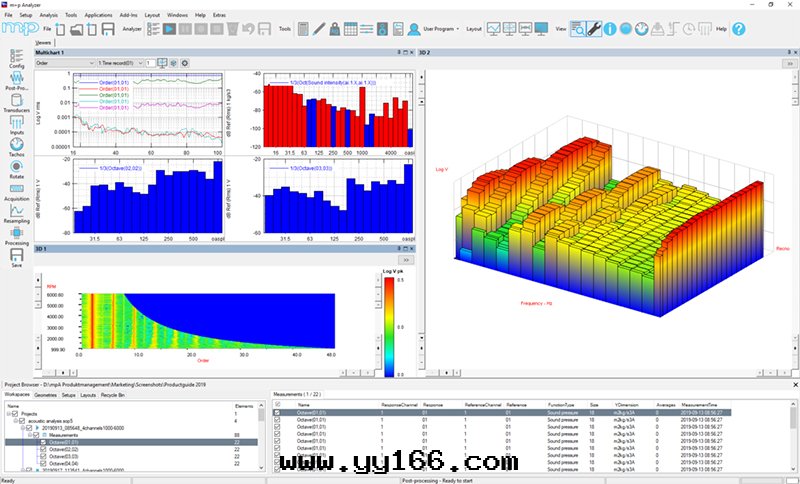
Task: Open the Analysis menu
Action: [48, 16]
